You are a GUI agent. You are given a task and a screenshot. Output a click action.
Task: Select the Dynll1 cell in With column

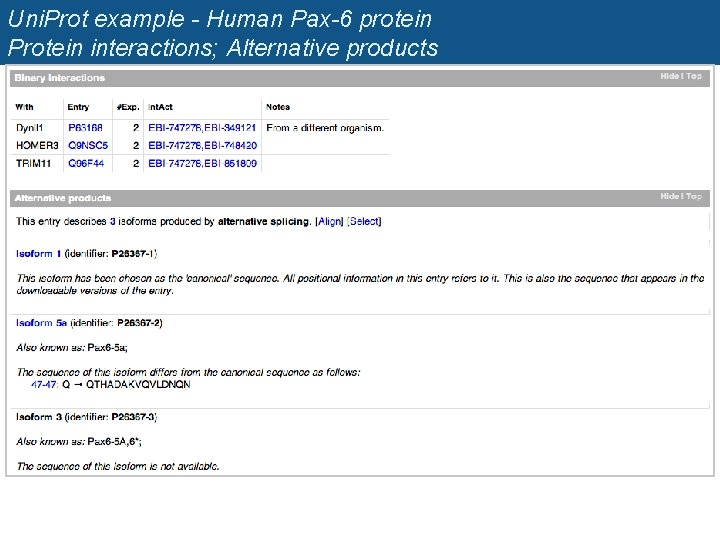point(29,128)
